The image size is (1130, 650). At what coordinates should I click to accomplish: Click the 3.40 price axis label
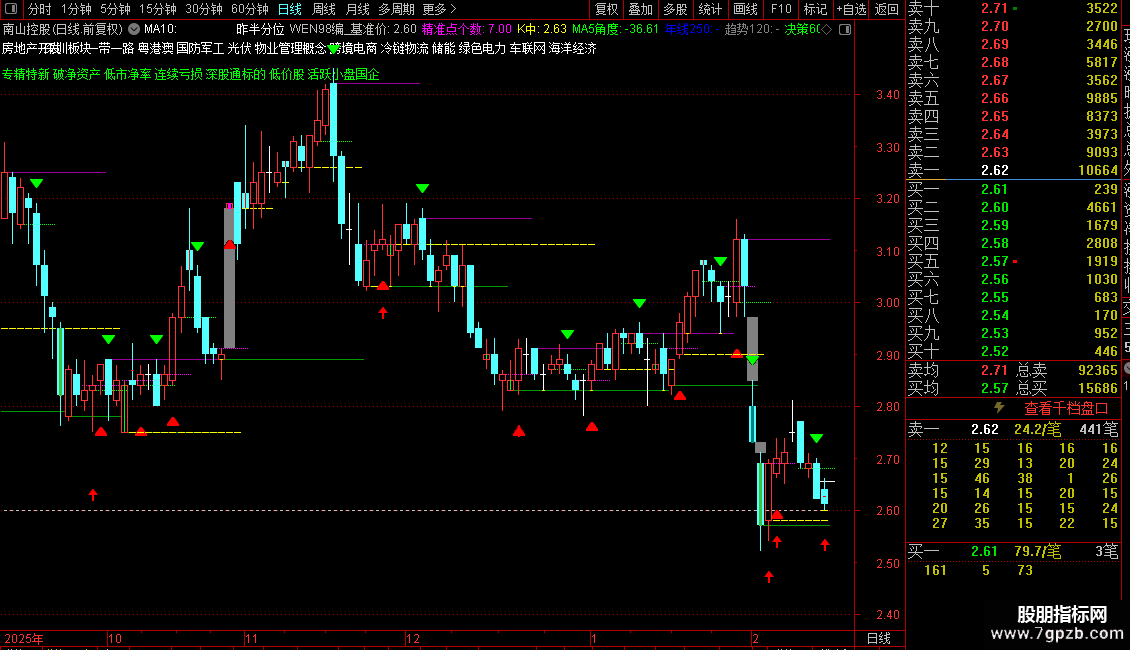pos(888,95)
